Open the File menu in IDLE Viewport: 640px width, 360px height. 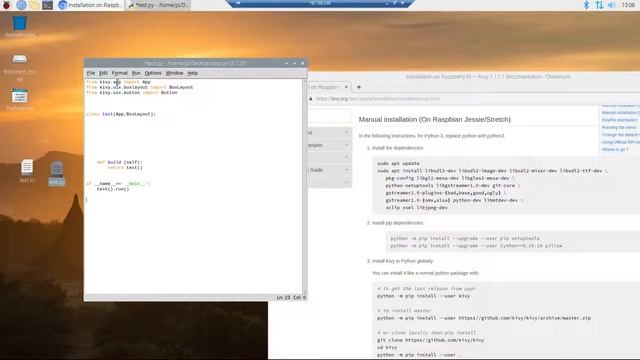point(91,73)
